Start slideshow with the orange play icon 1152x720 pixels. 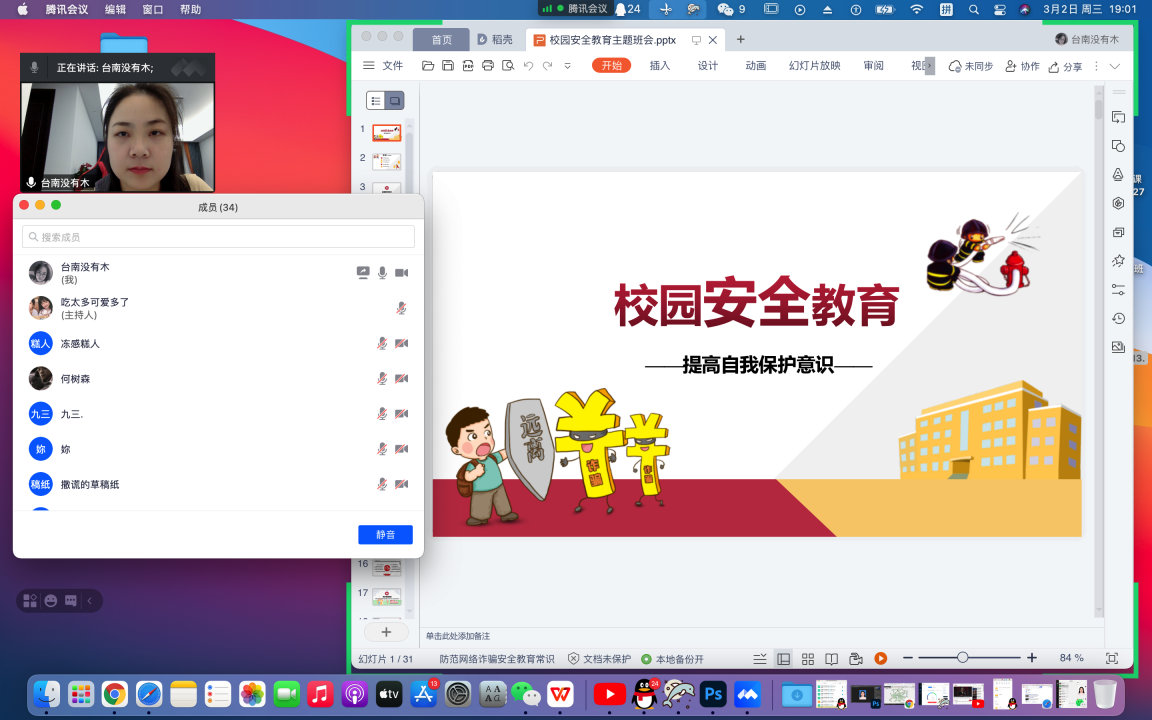coord(880,658)
